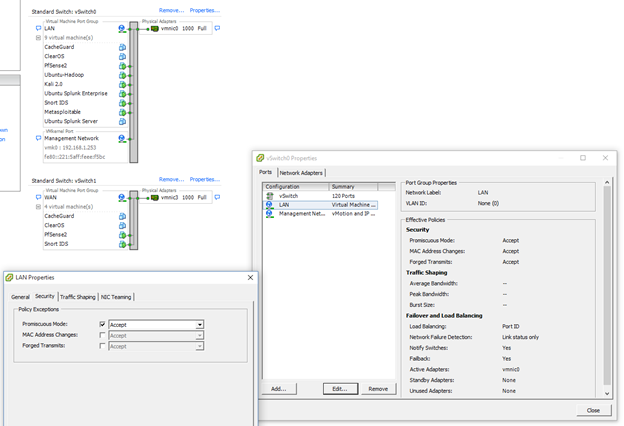
Task: Open Properties link for vSwitch0
Action: tap(205, 10)
